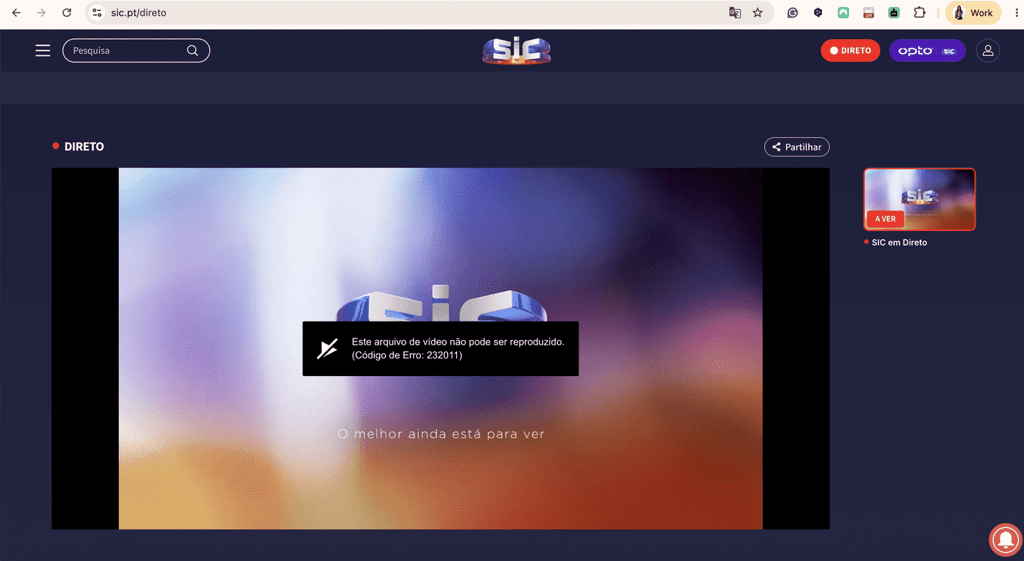Open site information icon in address bar
The height and width of the screenshot is (561, 1024).
[x=97, y=12]
